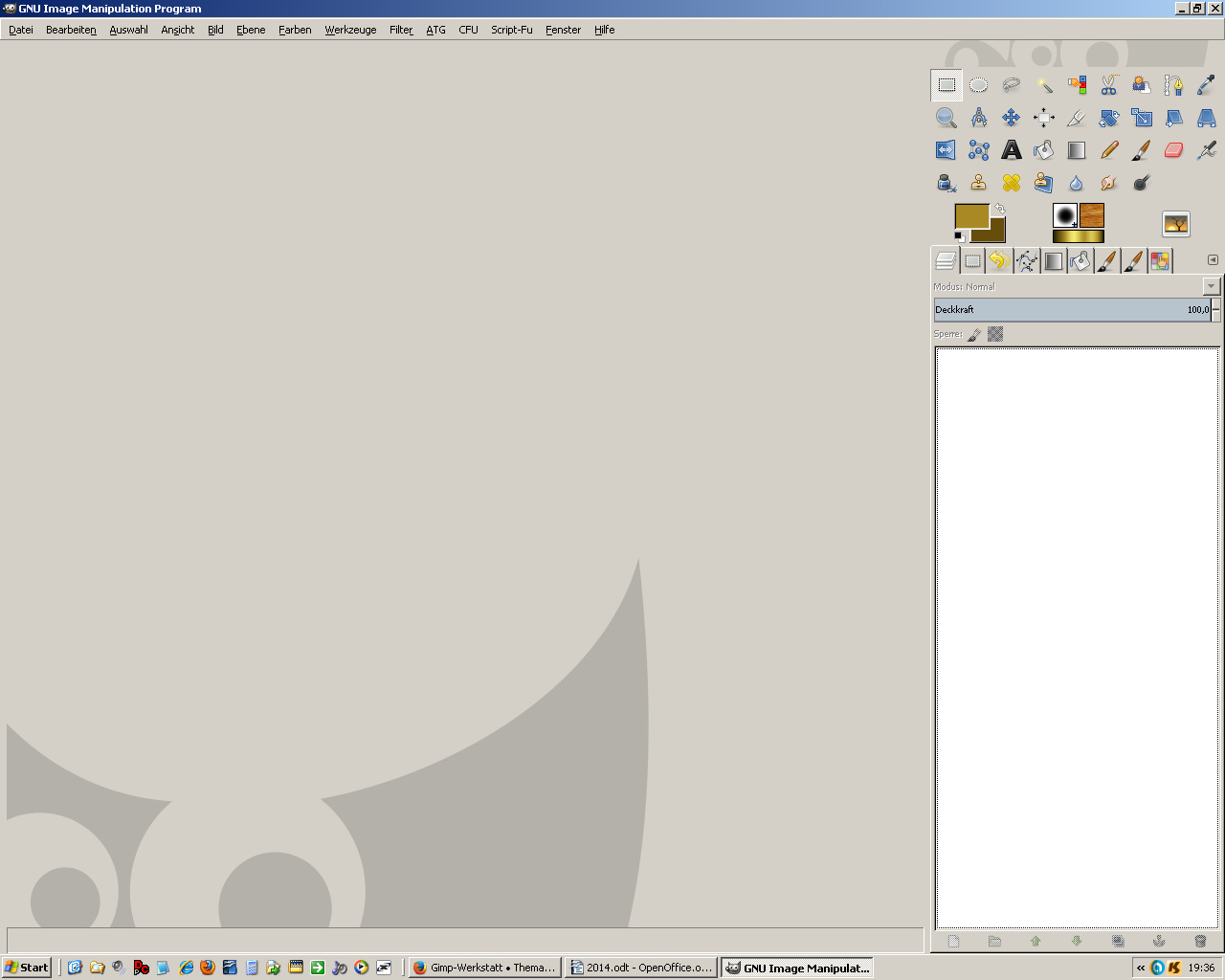The image size is (1225, 980).
Task: Pick the Eraser tool
Action: 1173,150
